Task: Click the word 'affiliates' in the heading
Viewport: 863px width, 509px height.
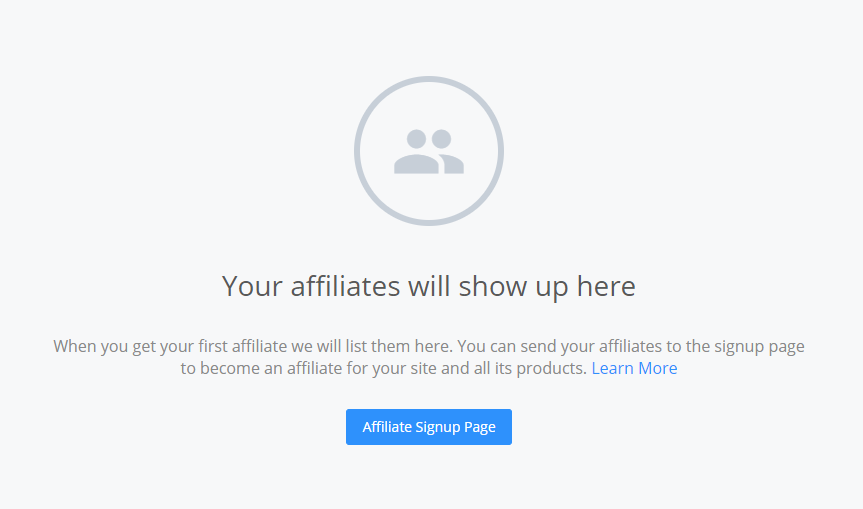Action: tap(345, 286)
